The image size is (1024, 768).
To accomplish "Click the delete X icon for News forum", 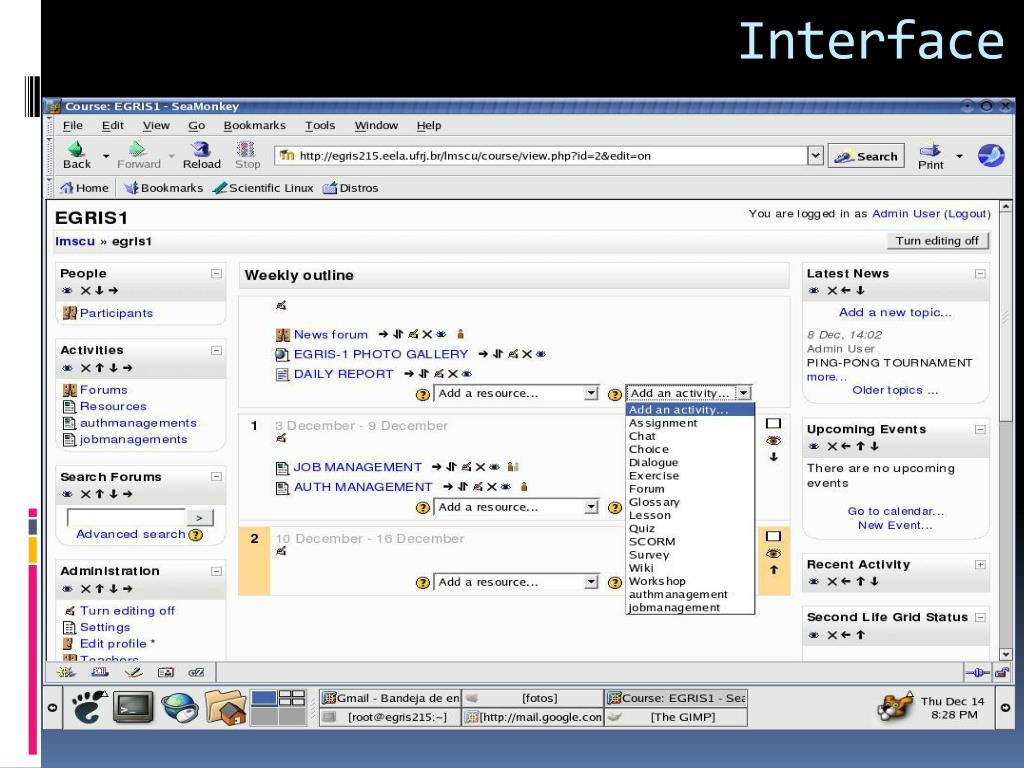I will (x=427, y=334).
